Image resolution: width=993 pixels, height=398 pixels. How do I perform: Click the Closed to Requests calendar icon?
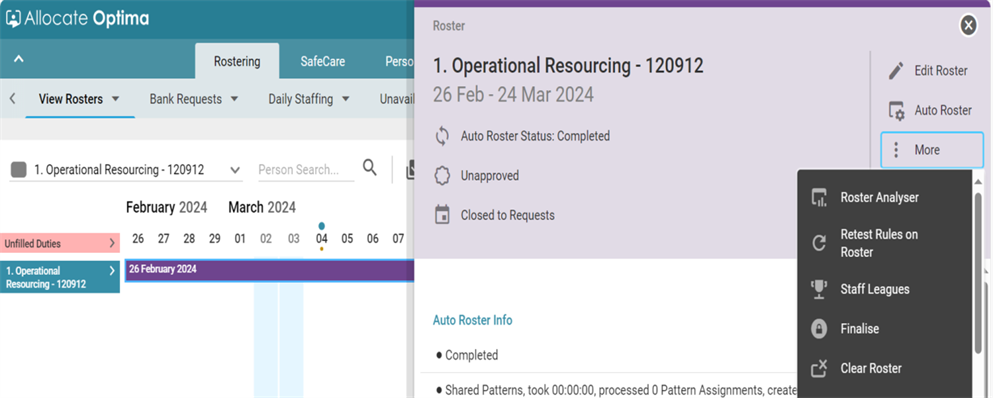click(x=442, y=215)
